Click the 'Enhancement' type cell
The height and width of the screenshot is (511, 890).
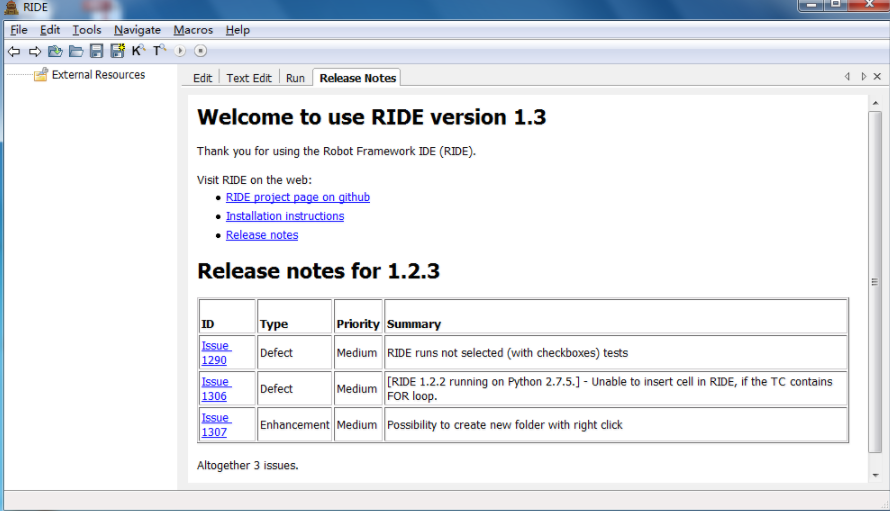[x=294, y=425]
